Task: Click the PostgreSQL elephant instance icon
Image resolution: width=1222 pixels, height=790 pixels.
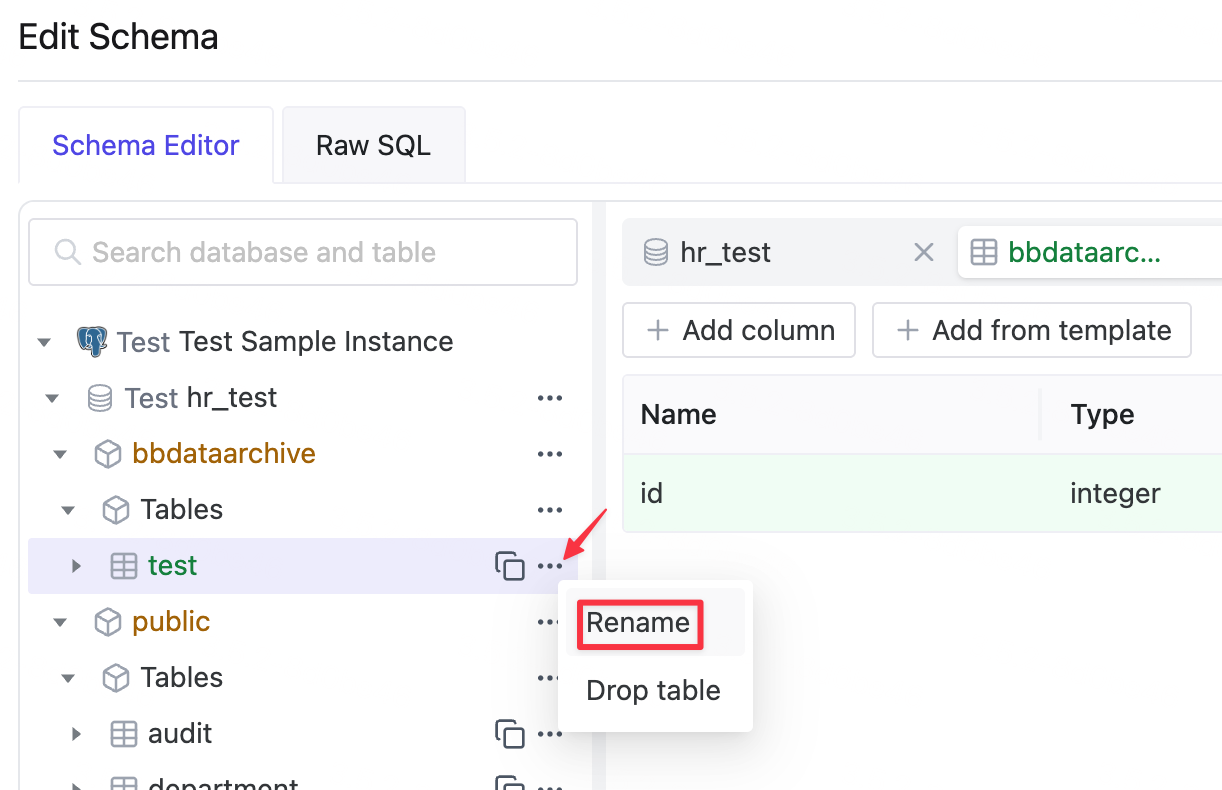Action: click(92, 342)
